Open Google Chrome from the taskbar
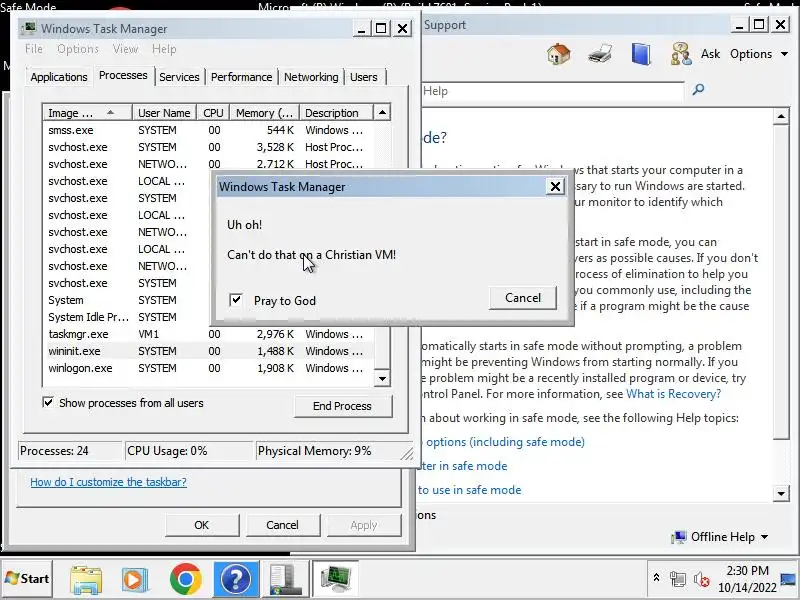 click(x=186, y=580)
